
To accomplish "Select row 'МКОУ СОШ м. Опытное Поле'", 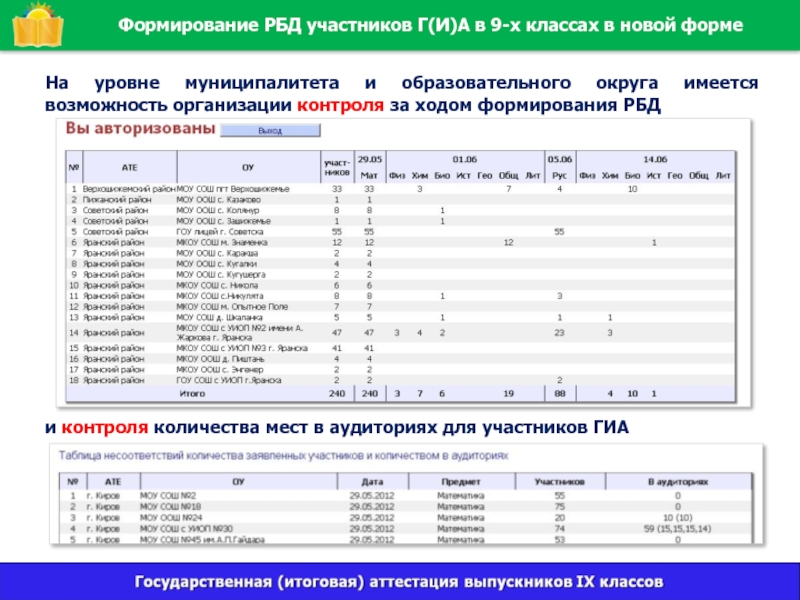I will (401, 307).
